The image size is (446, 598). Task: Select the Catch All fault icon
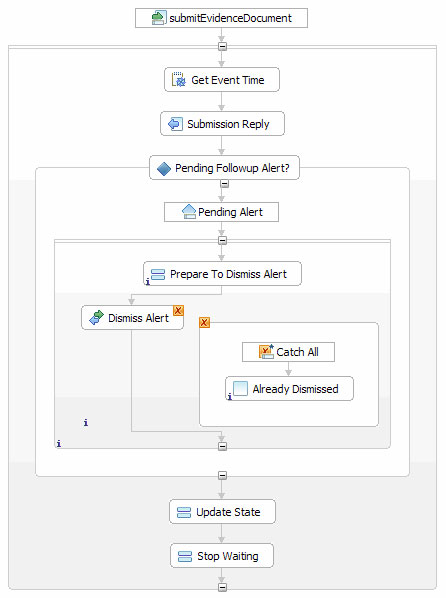coord(266,352)
